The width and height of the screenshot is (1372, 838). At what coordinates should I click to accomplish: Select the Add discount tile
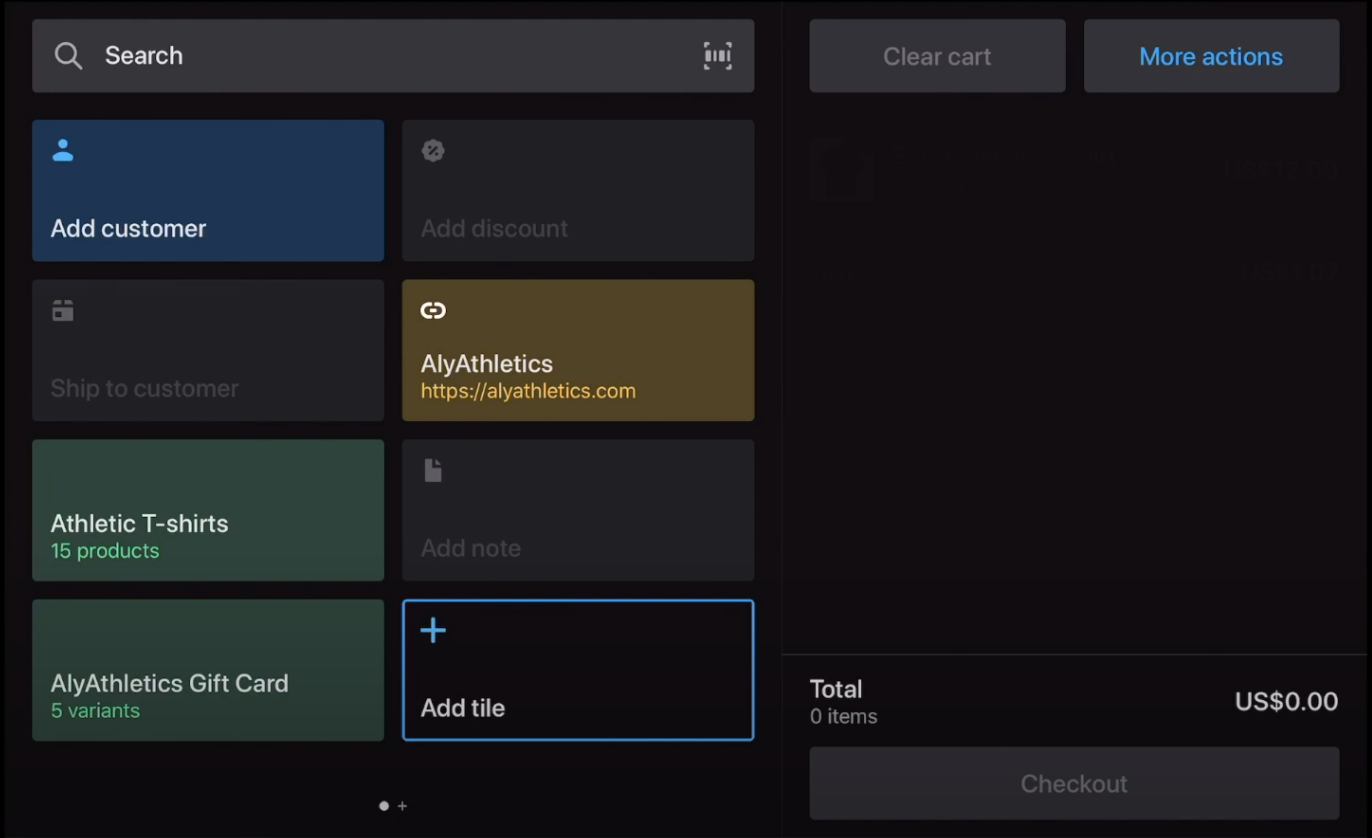click(x=578, y=190)
